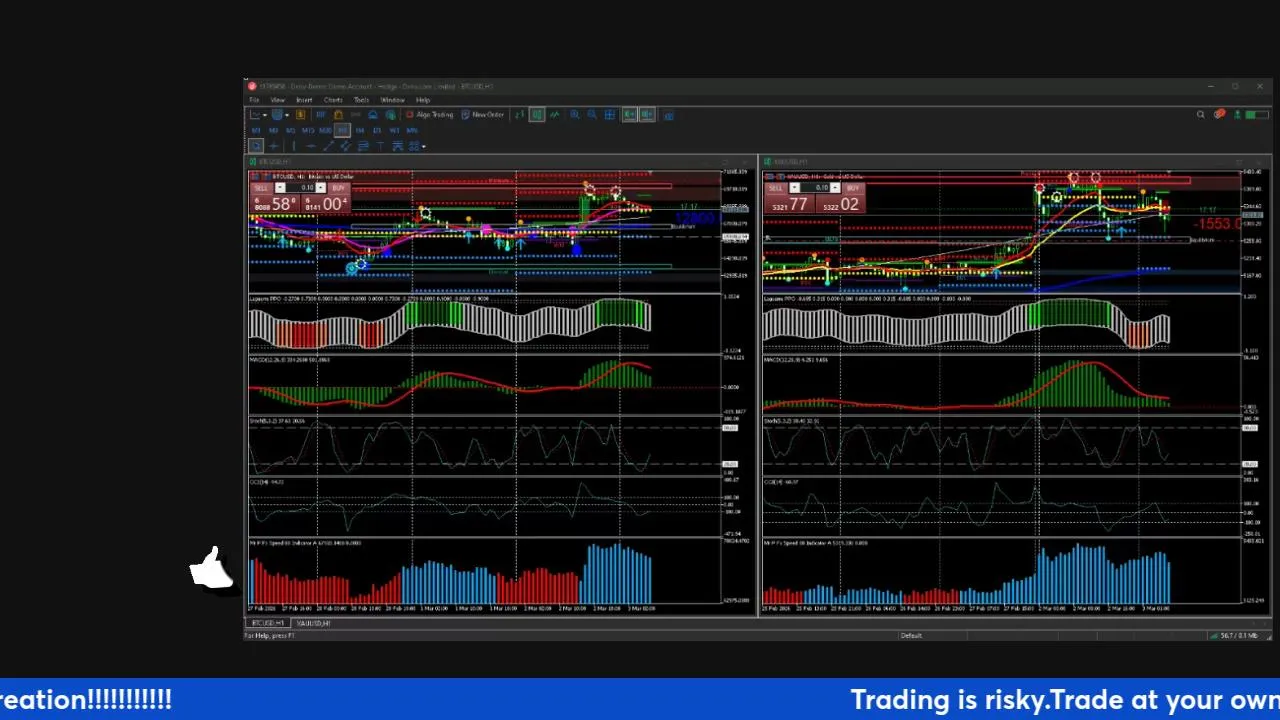Zoom in on the chart

point(574,115)
